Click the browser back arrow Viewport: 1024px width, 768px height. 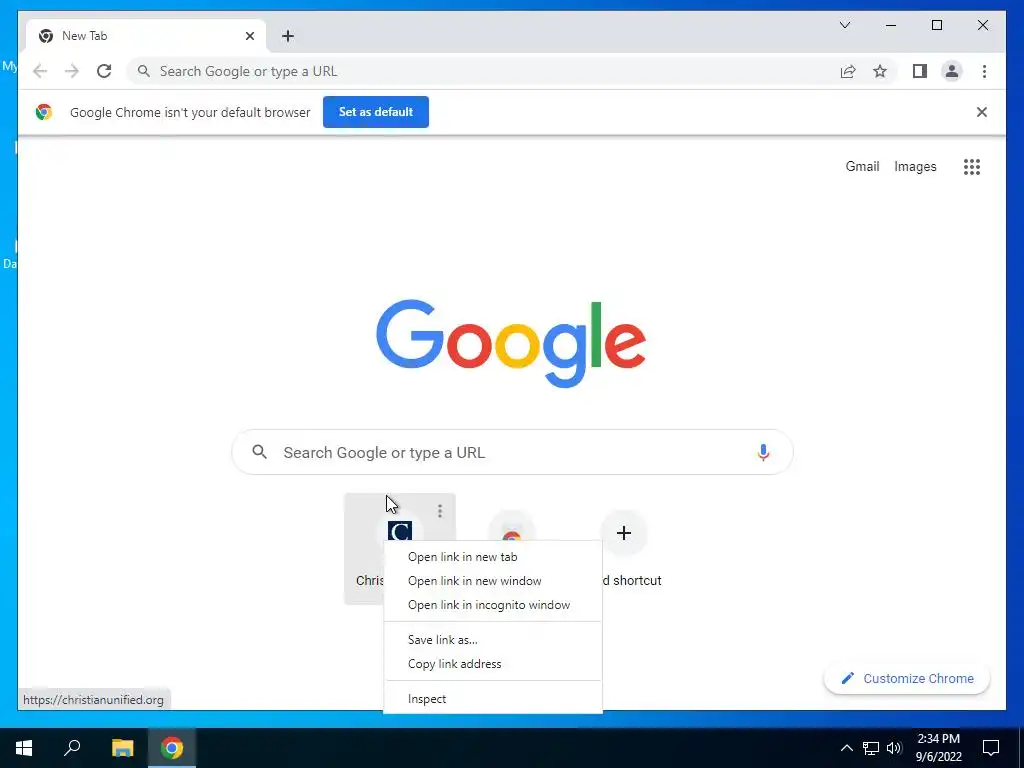pyautogui.click(x=40, y=71)
